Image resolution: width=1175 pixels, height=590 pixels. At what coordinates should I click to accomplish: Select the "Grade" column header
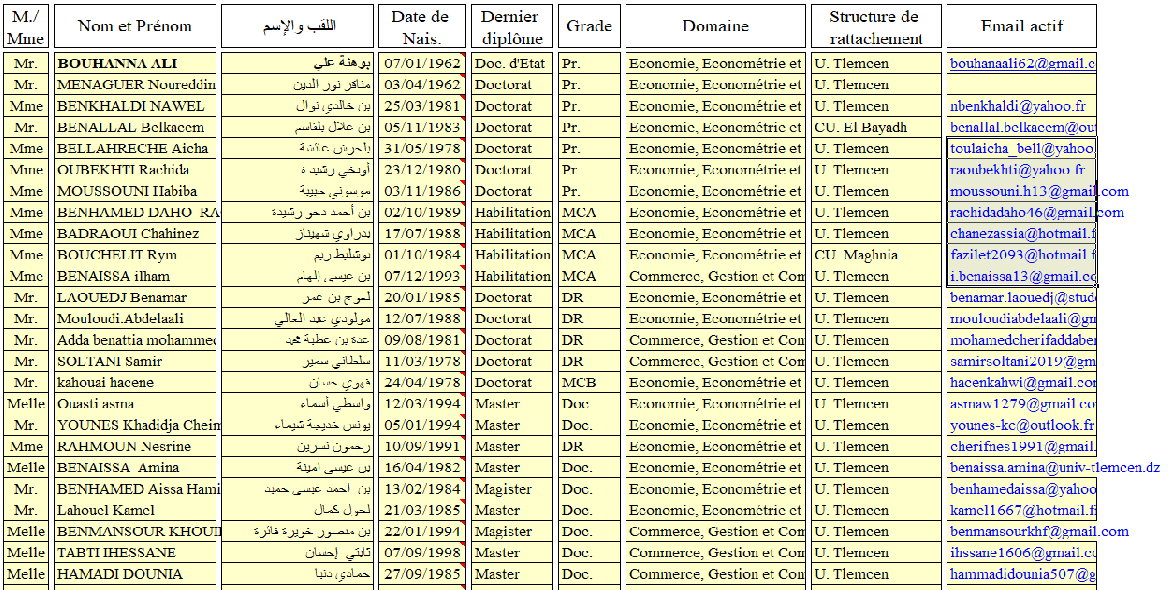(x=589, y=27)
